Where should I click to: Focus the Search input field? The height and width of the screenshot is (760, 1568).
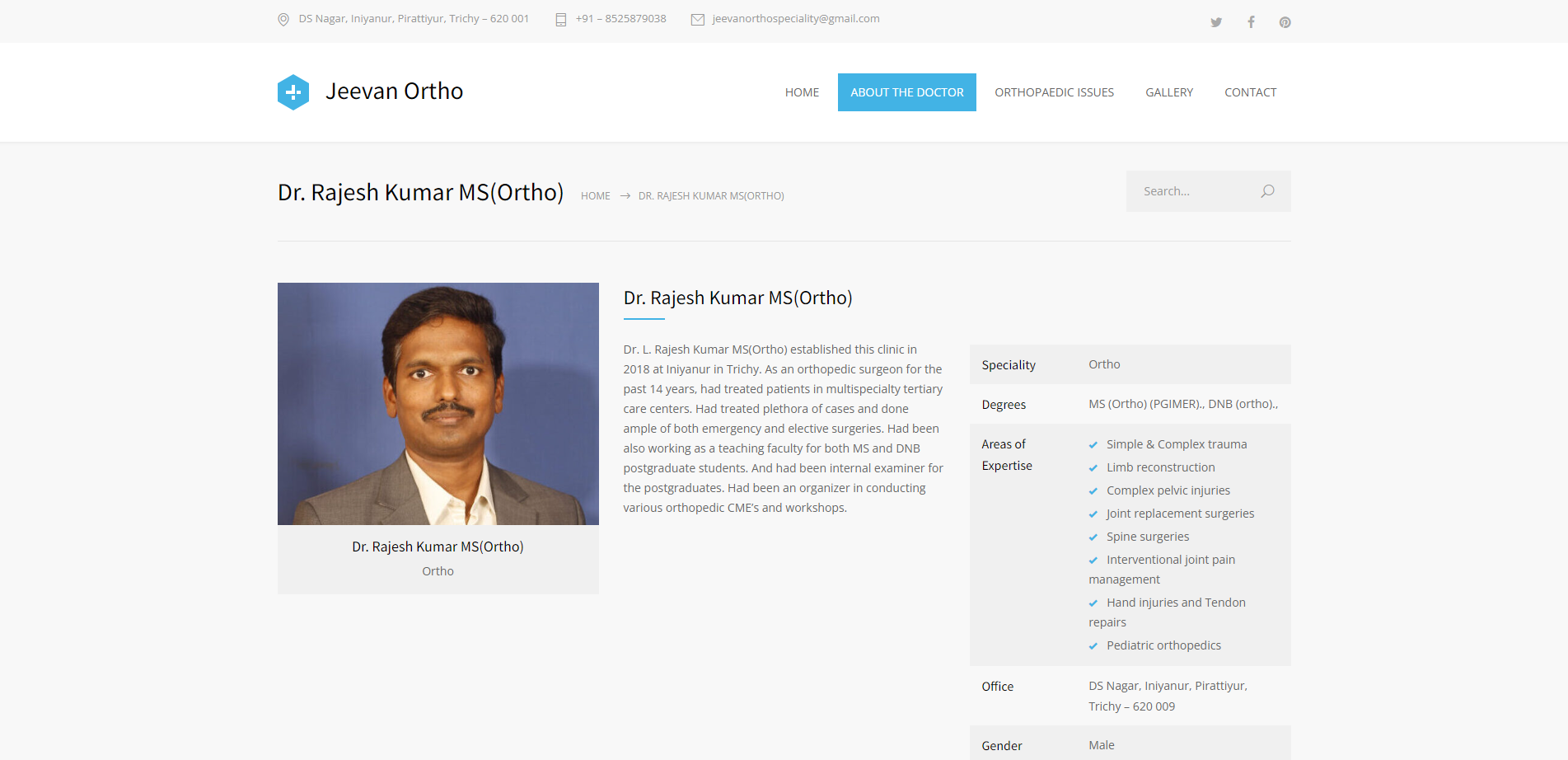(1195, 191)
